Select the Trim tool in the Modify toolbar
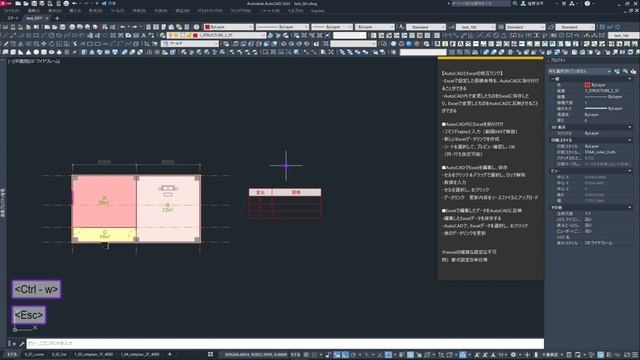This screenshot has height=360, width=640. click(75, 44)
